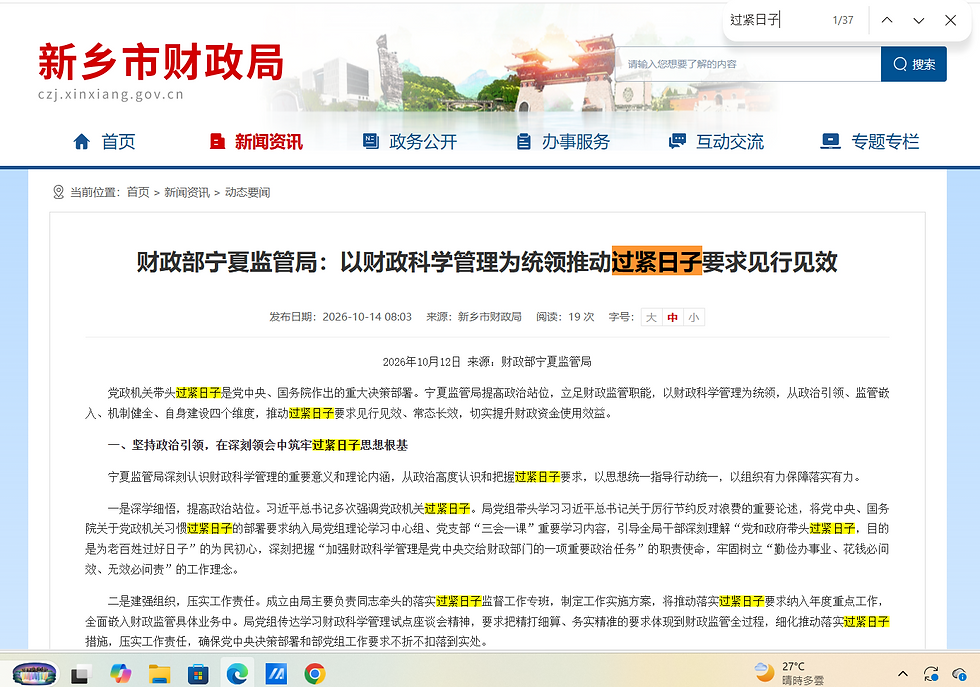The image size is (980, 687).
Task: Click the blue 搜索 search button
Action: (913, 64)
